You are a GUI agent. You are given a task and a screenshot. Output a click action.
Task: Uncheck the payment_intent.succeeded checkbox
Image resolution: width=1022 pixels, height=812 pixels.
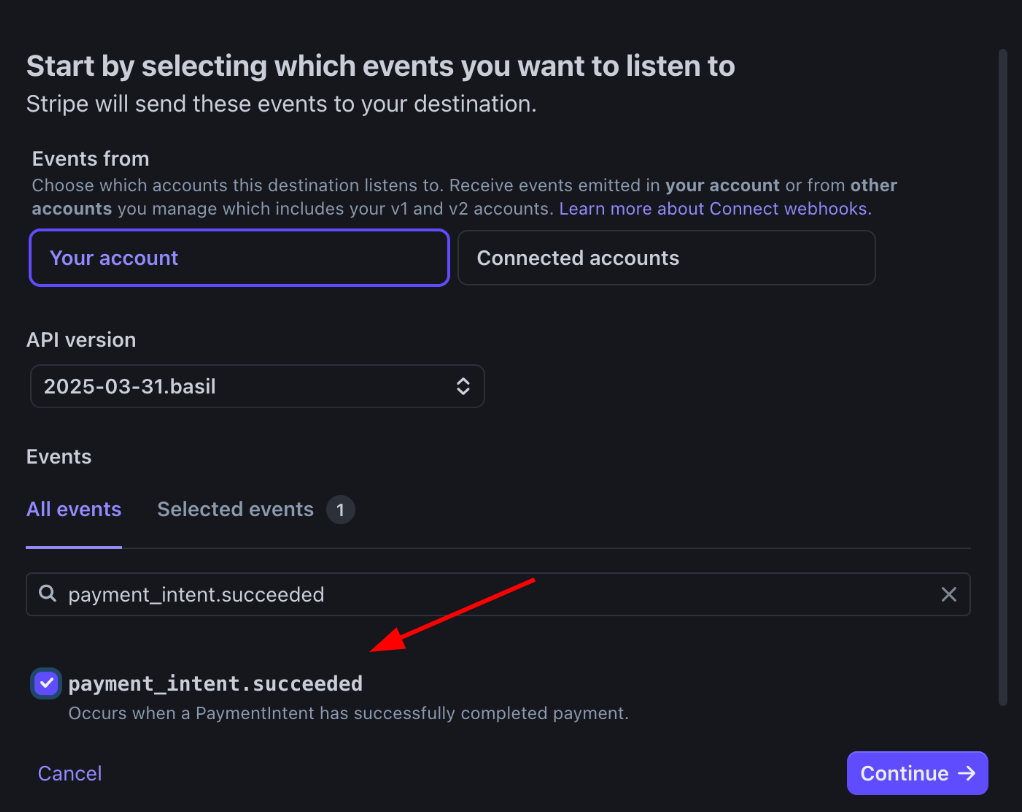[46, 684]
